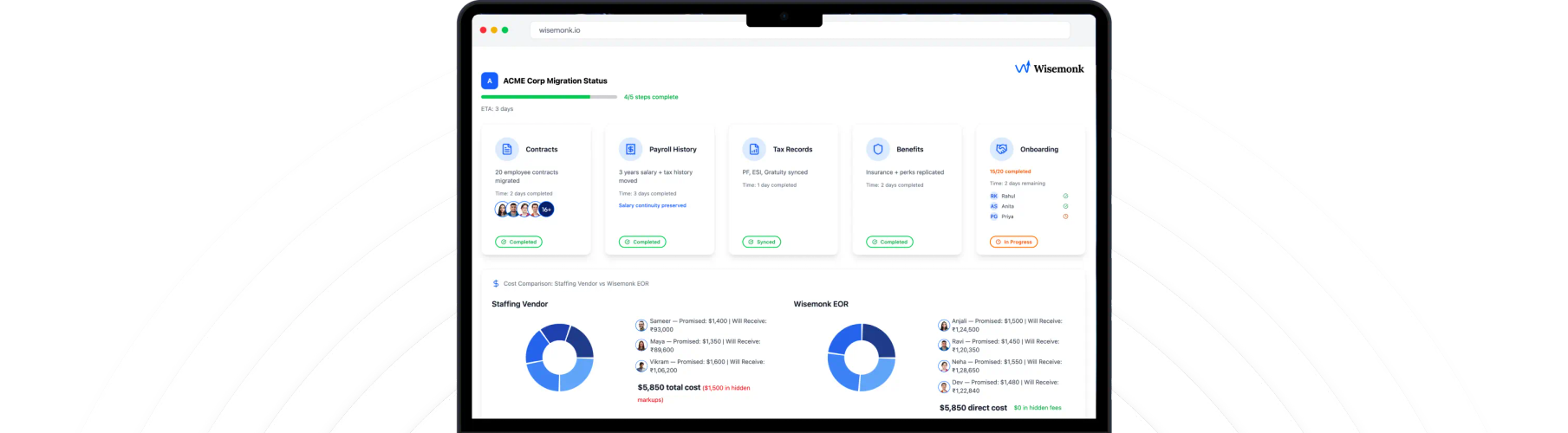Click the Completed badge on Payroll History card
This screenshot has width=1568, height=433.
tap(642, 242)
